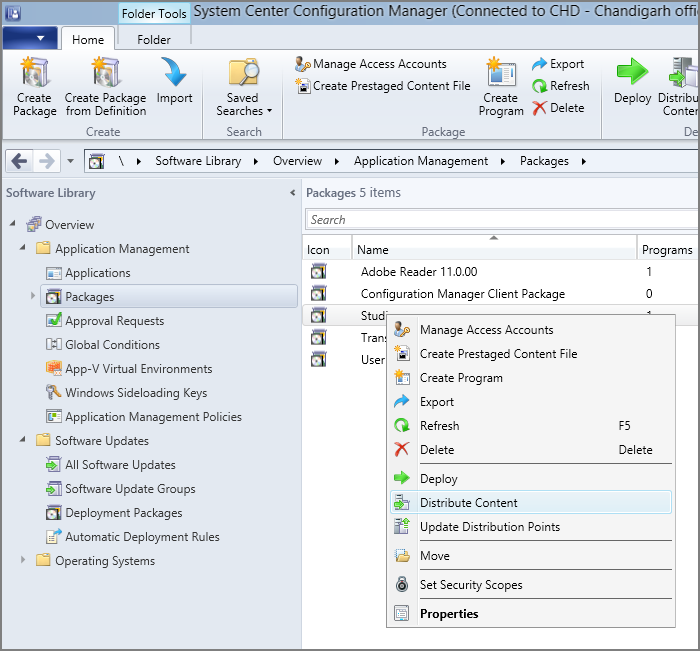Viewport: 700px width, 651px height.
Task: Collapse the Software Updates folder node
Action: click(x=23, y=441)
